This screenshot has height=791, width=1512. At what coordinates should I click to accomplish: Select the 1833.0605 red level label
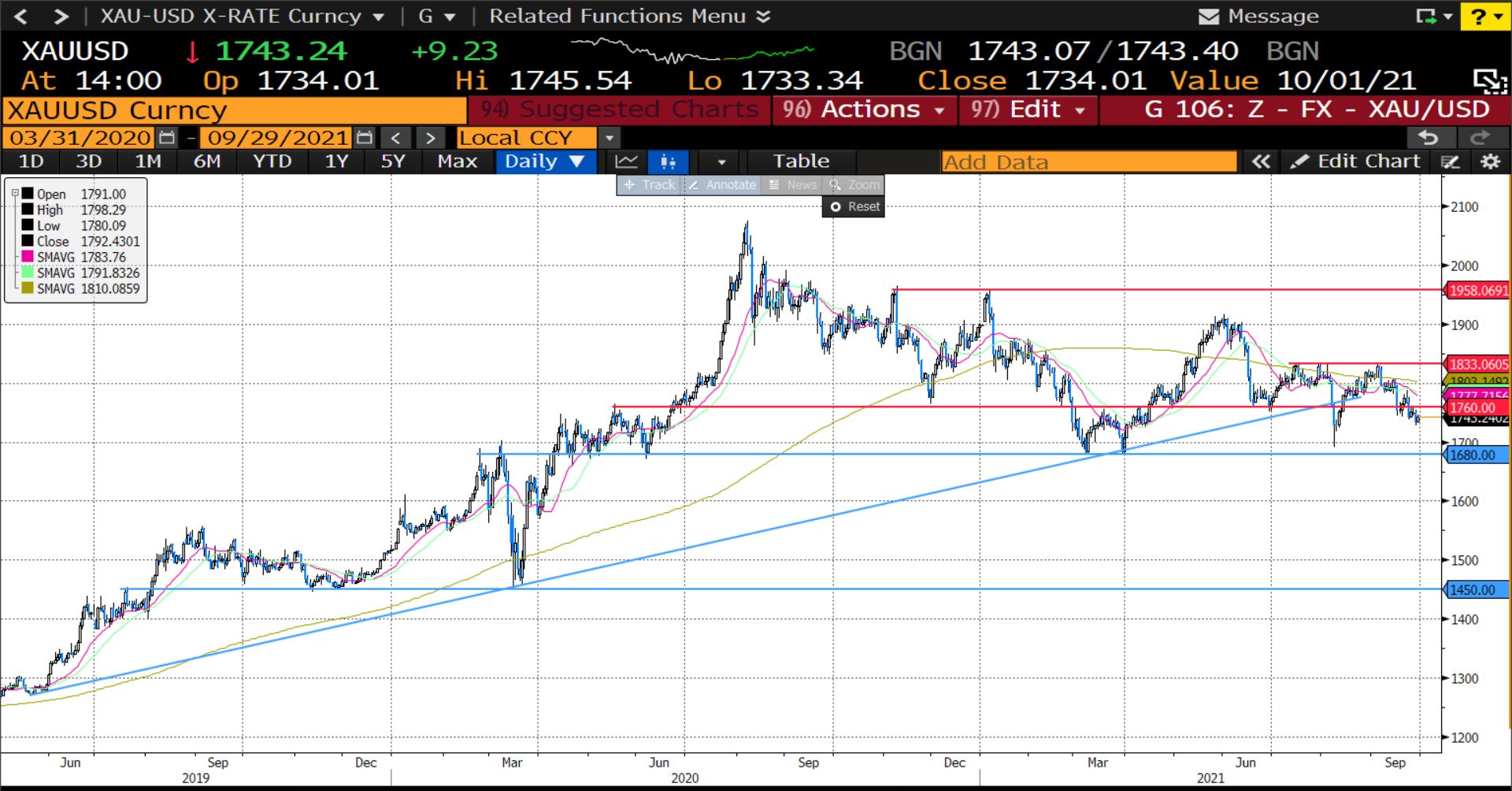(1478, 364)
